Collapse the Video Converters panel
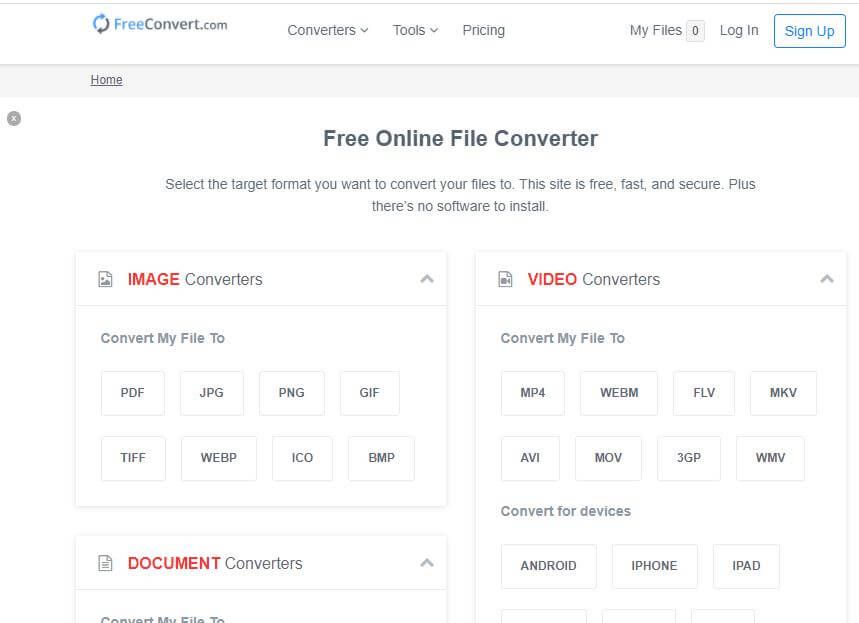The image size is (859, 623). coord(826,279)
